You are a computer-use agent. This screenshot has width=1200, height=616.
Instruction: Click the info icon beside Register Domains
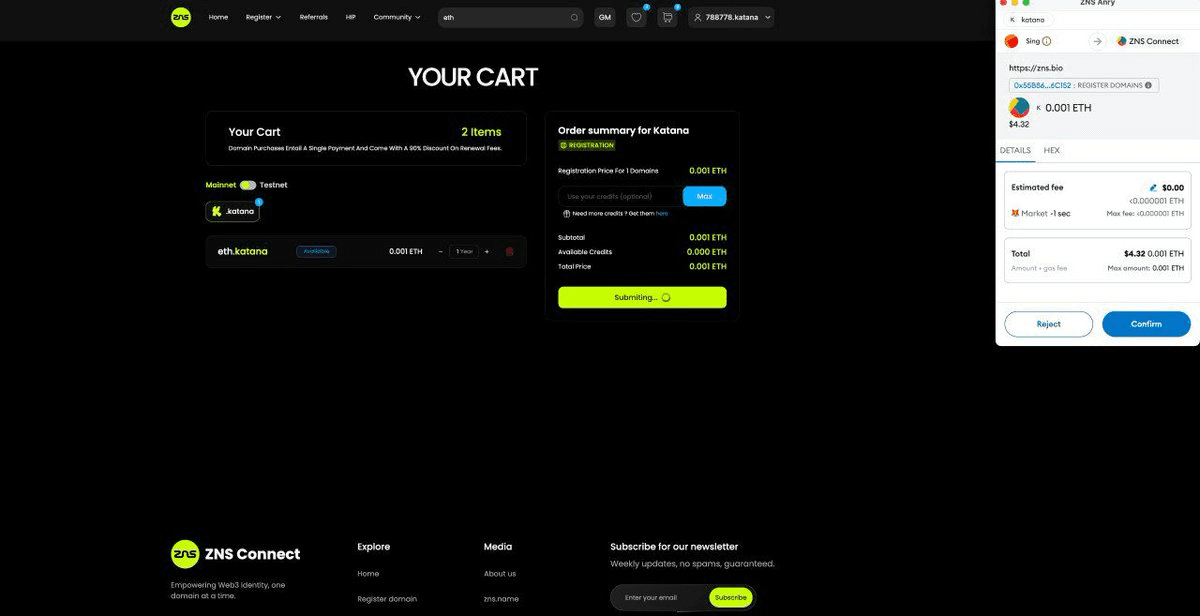1148,85
